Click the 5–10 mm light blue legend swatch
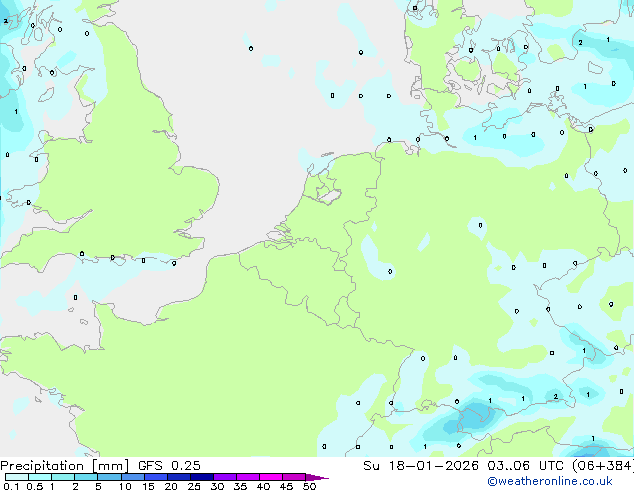Image resolution: width=634 pixels, height=490 pixels. click(x=109, y=477)
